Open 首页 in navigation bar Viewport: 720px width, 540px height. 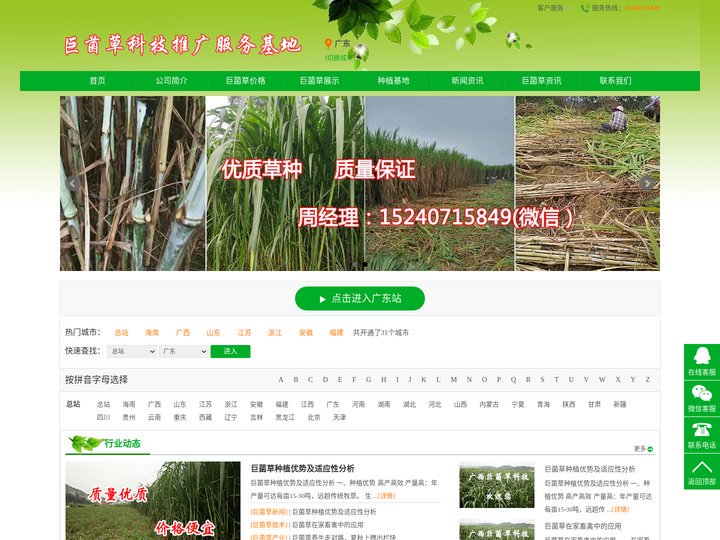pyautogui.click(x=97, y=81)
